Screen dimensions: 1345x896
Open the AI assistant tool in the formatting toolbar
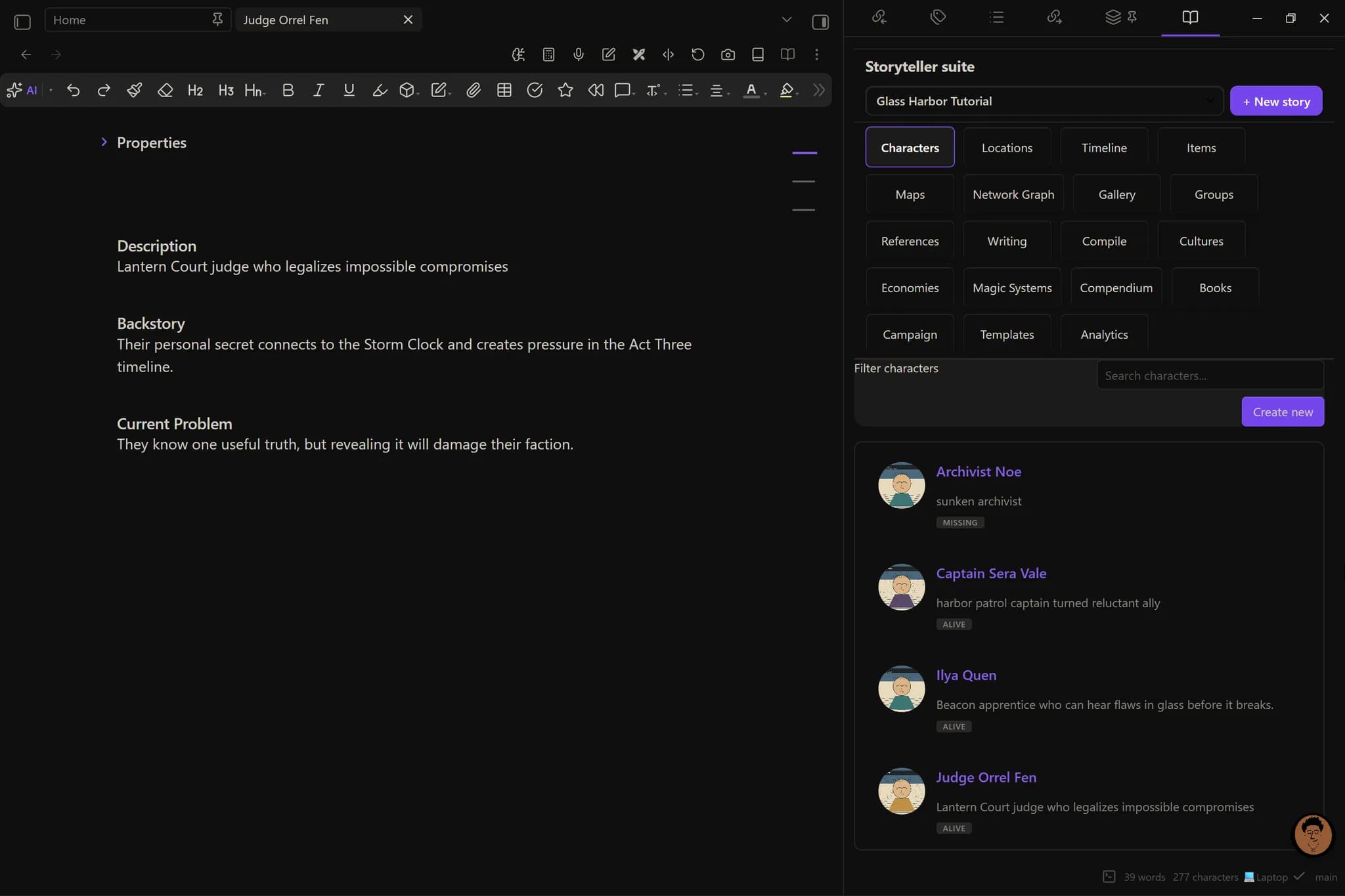pos(22,91)
